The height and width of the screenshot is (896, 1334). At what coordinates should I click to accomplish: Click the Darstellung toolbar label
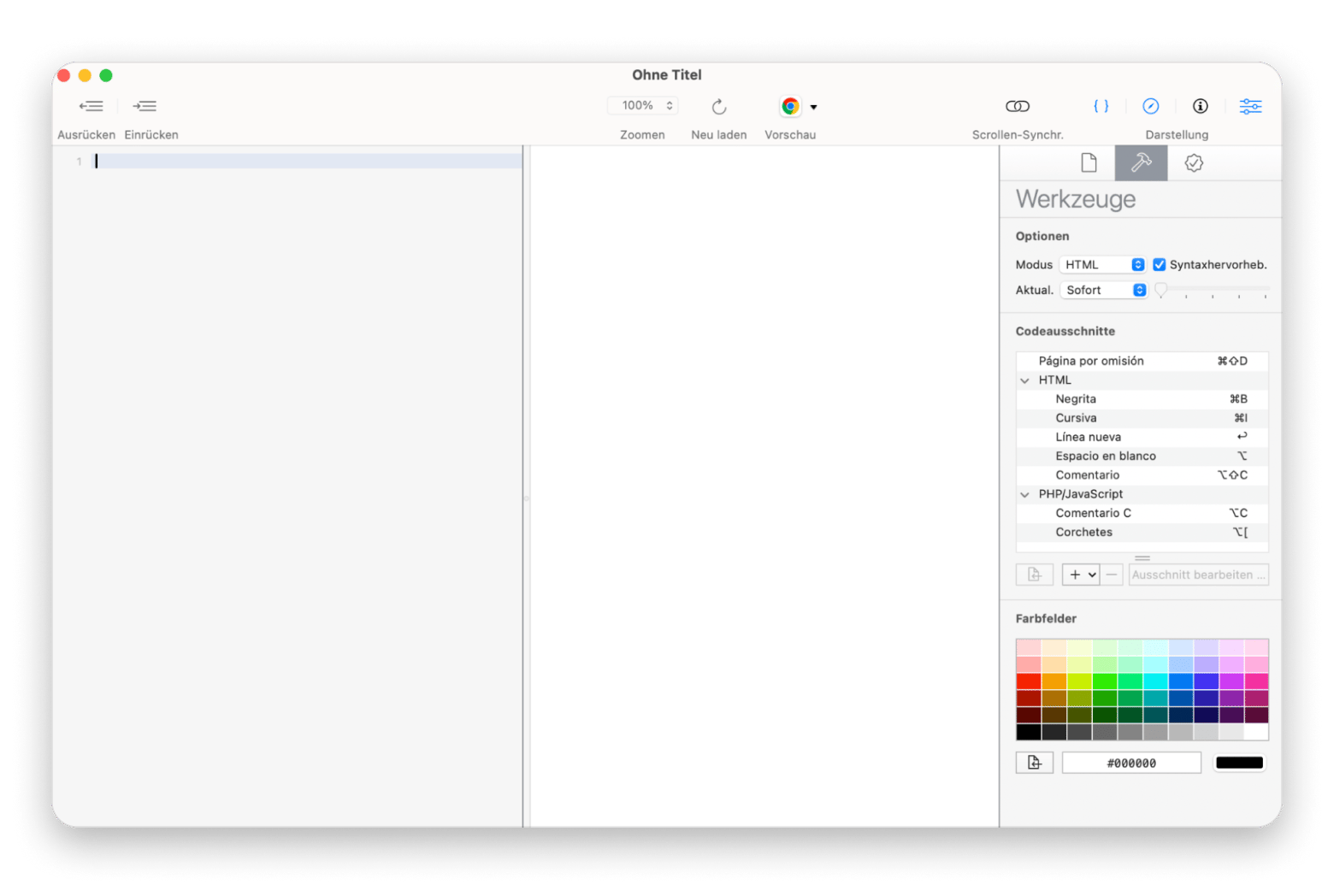[x=1177, y=135]
